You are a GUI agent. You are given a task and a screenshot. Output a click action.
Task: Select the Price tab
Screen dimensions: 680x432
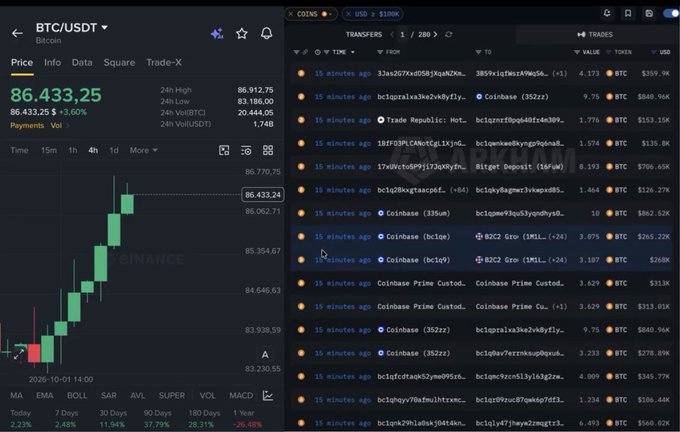point(22,62)
